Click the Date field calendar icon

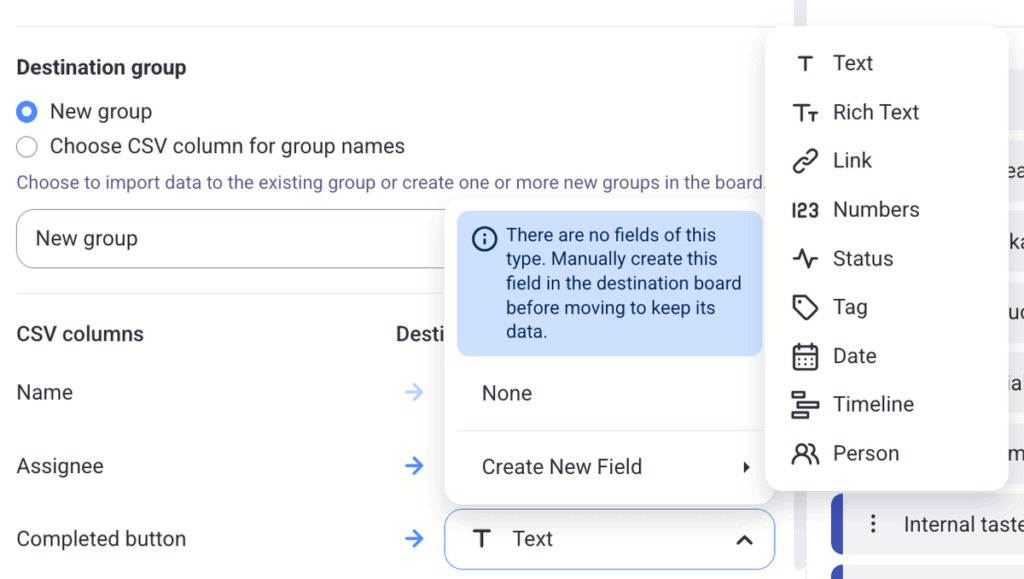[x=805, y=356]
